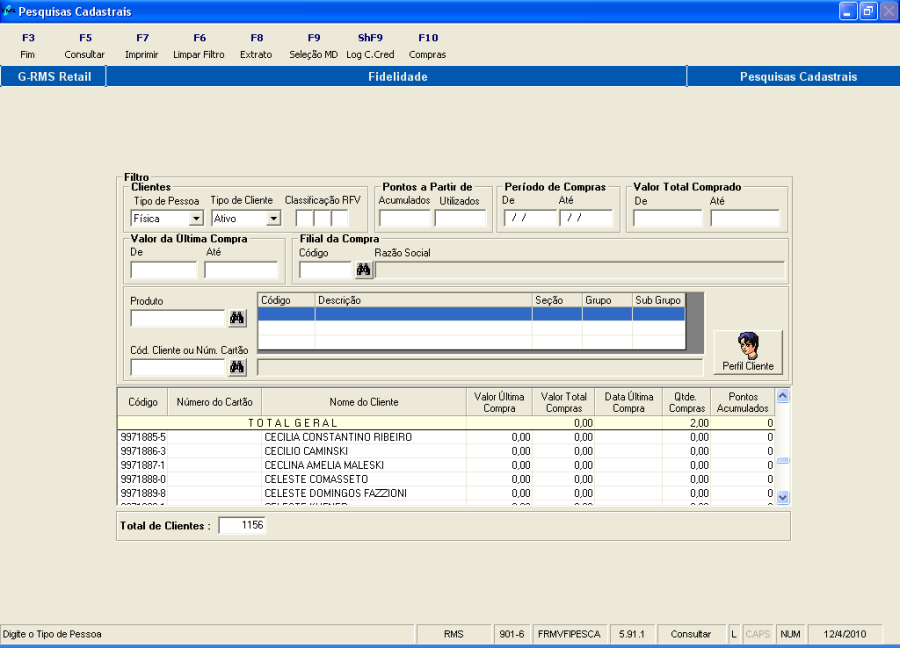Select the row CECILIO CAMINSKI
This screenshot has height=648, width=900.
(447, 451)
